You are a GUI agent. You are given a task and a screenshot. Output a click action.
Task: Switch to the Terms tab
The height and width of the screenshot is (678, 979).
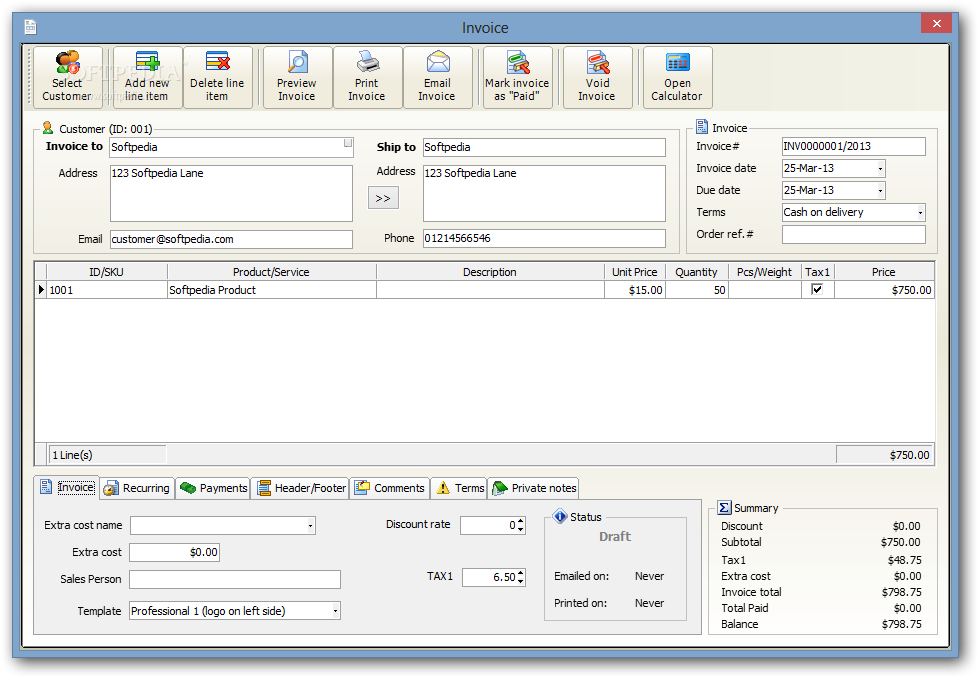click(460, 488)
